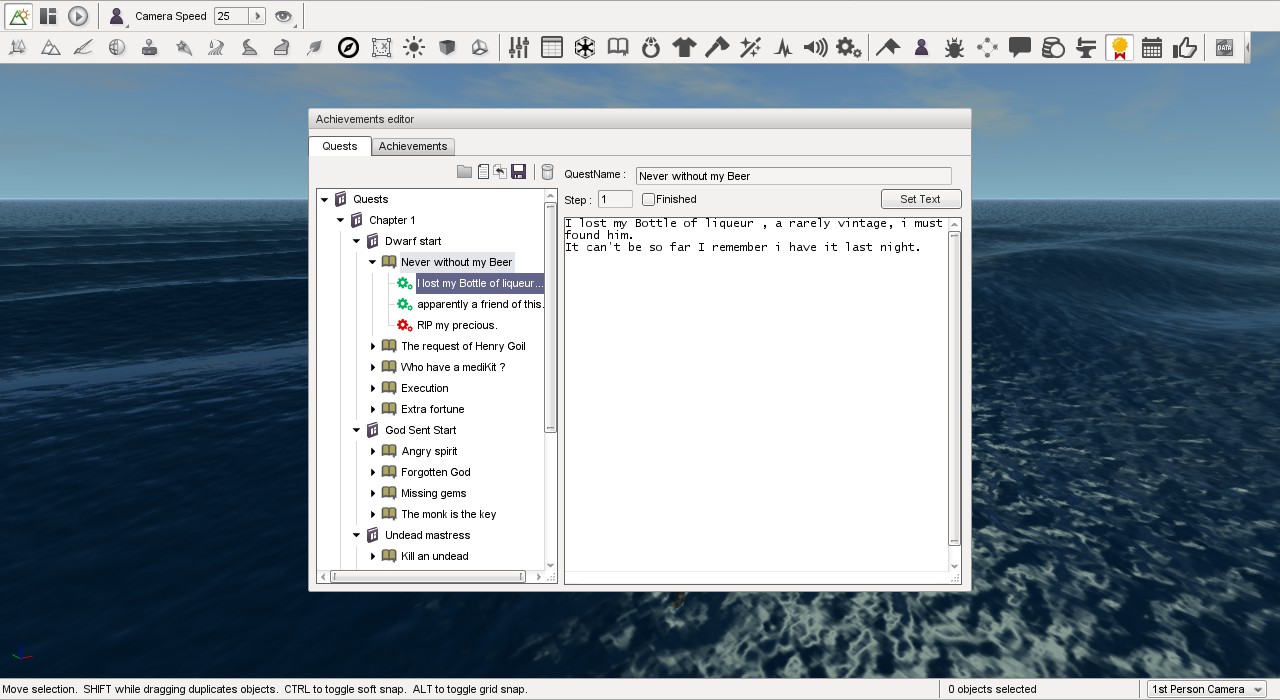
Task: Open the speech bubble dialogue editor
Action: pos(1020,47)
